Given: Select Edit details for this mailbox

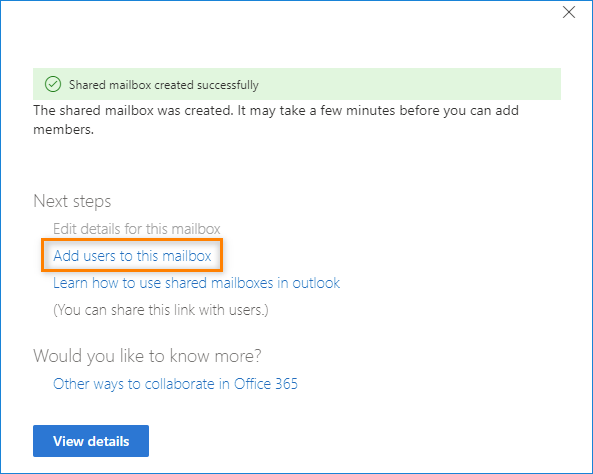Looking at the screenshot, I should [137, 229].
